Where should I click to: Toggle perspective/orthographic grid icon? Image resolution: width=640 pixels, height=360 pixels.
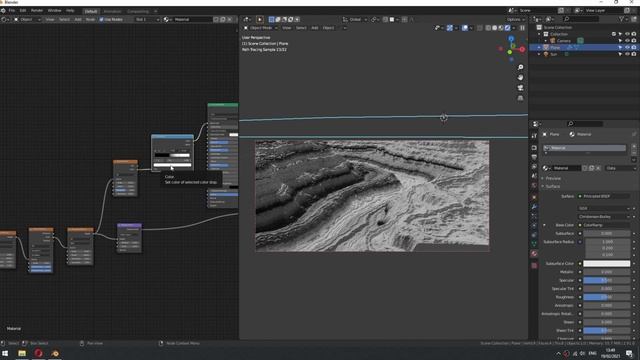(520, 98)
